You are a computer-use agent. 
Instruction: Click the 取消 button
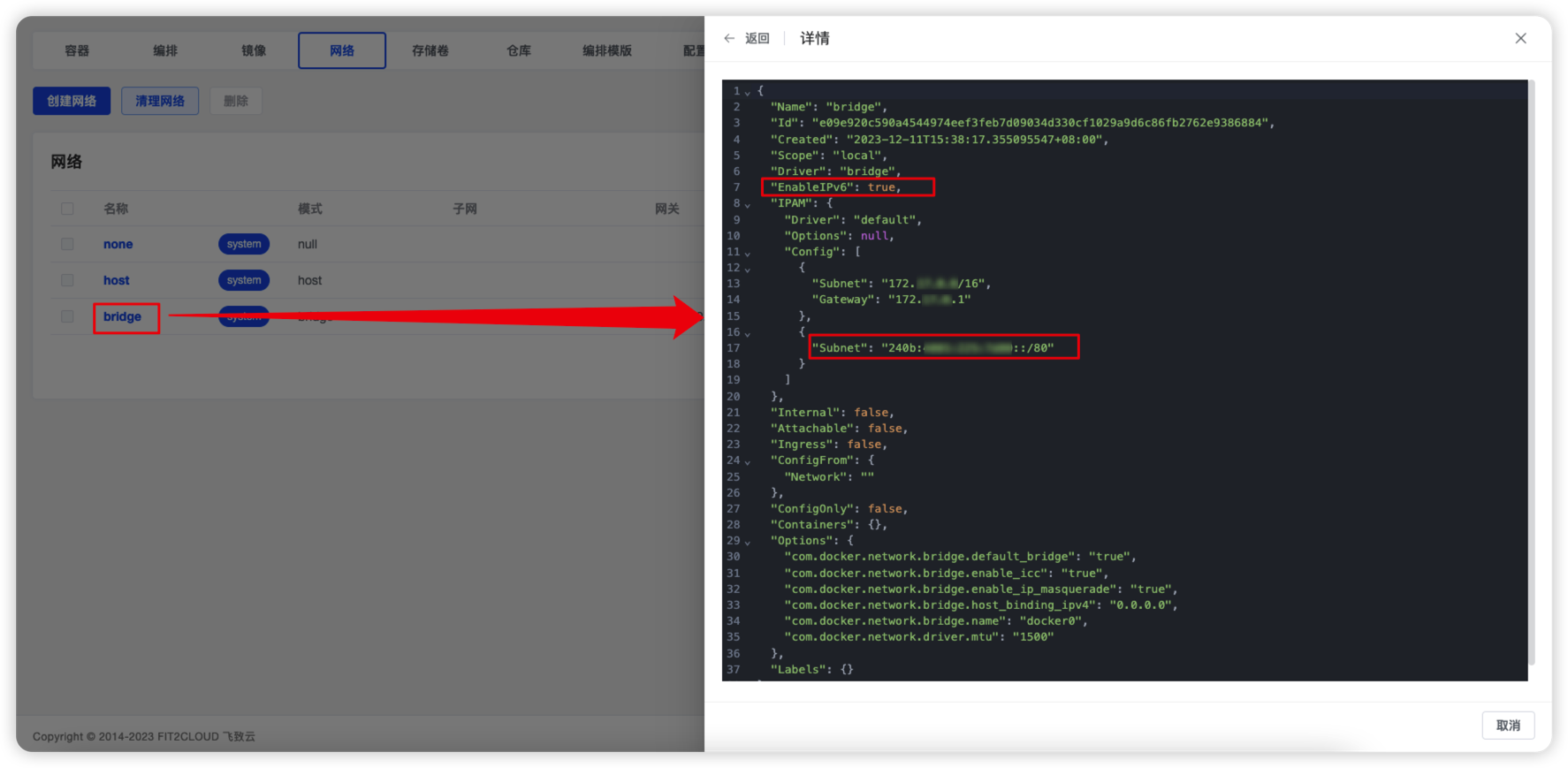click(x=1508, y=726)
